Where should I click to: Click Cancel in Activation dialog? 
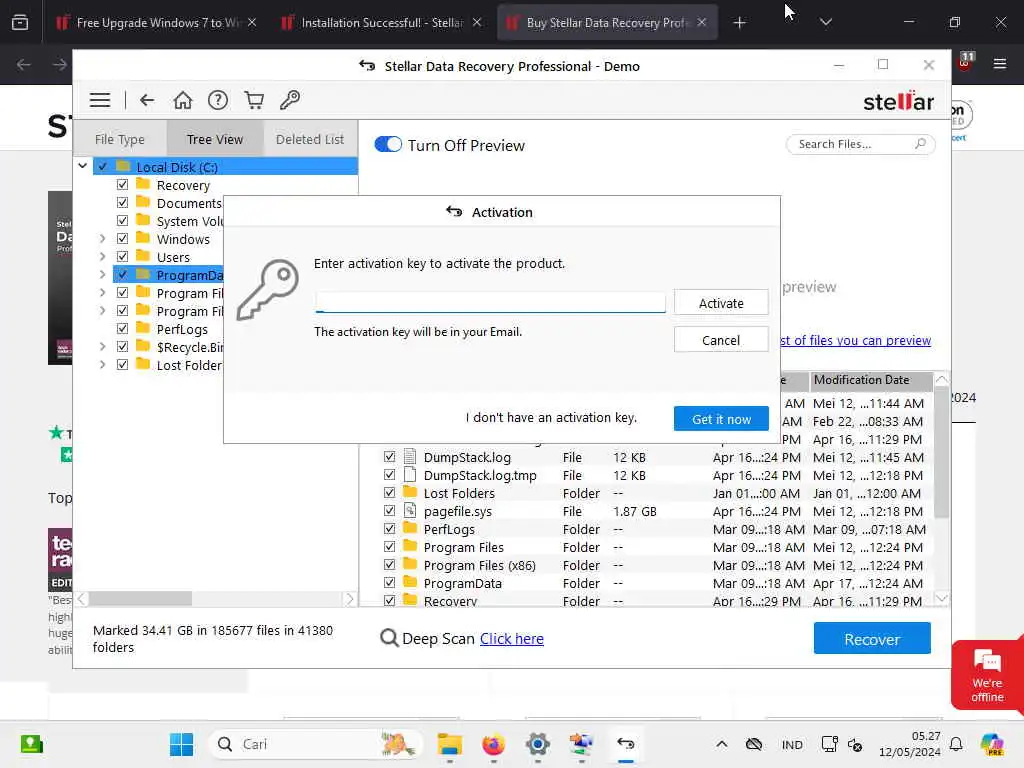tap(721, 340)
